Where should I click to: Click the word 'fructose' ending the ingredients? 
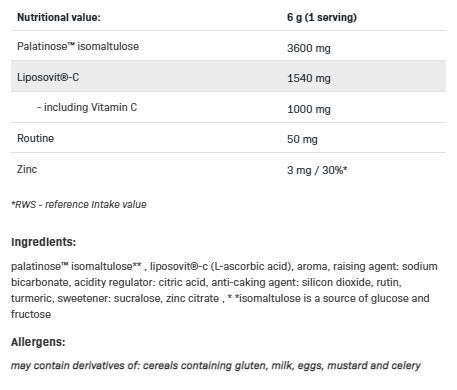click(31, 314)
